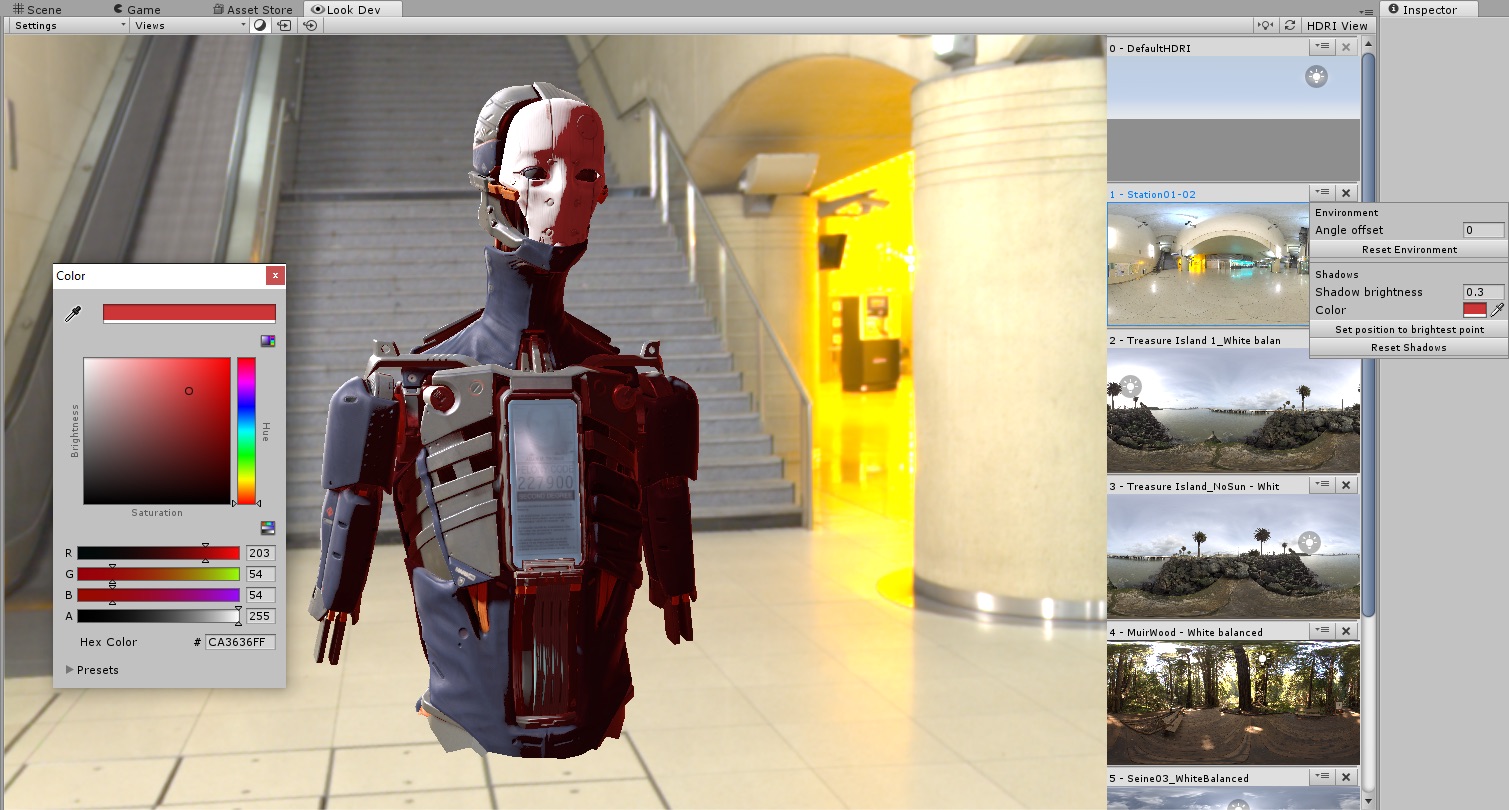Toggle the HDRI View button
The height and width of the screenshot is (810, 1509).
coord(1337,25)
